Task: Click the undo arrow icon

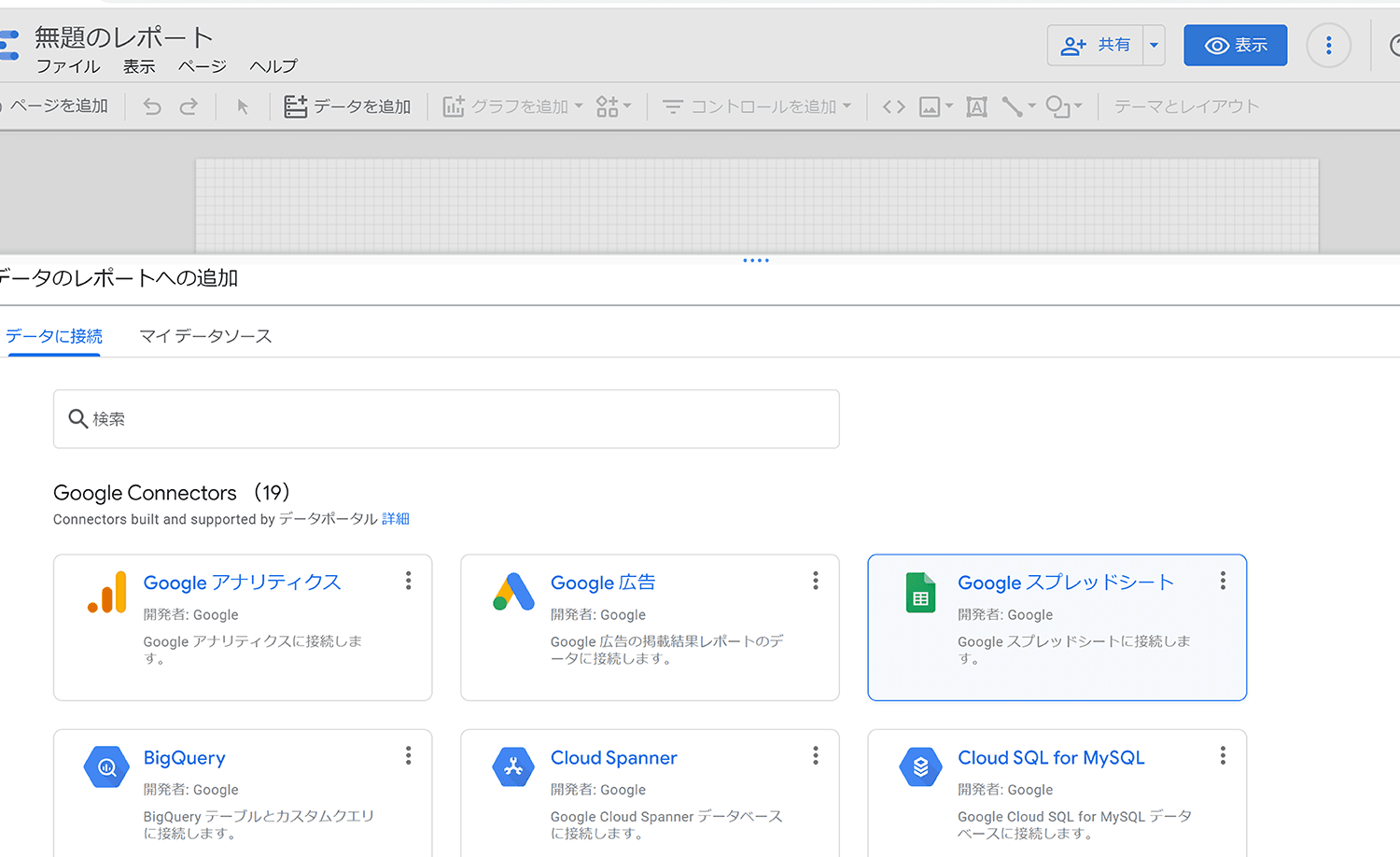Action: point(152,106)
